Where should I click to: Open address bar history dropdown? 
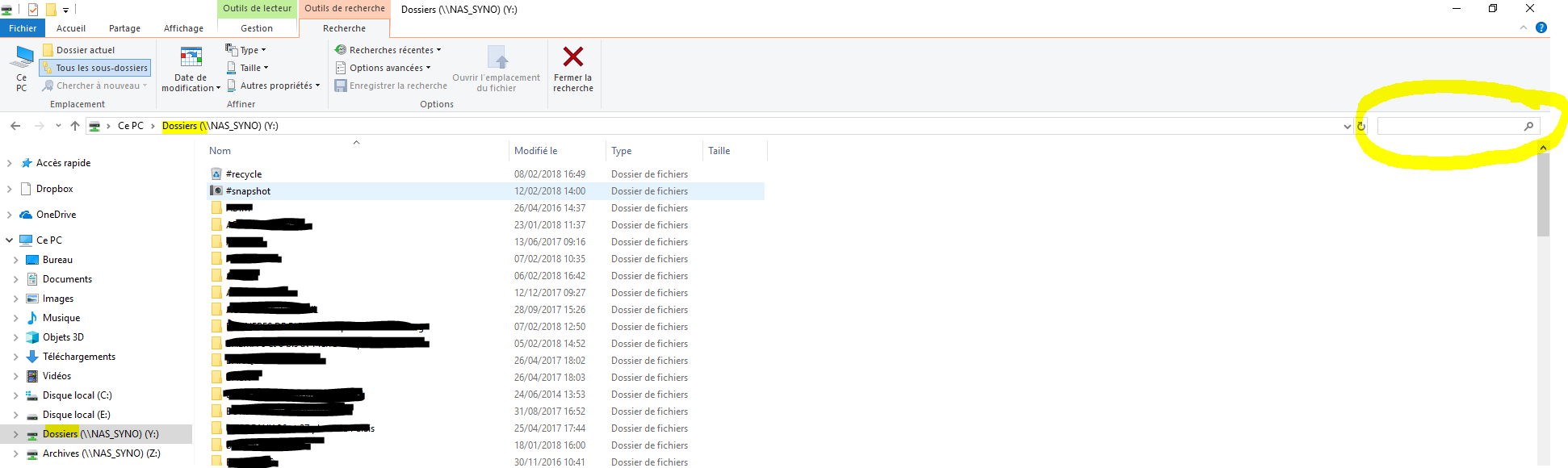tap(1347, 126)
